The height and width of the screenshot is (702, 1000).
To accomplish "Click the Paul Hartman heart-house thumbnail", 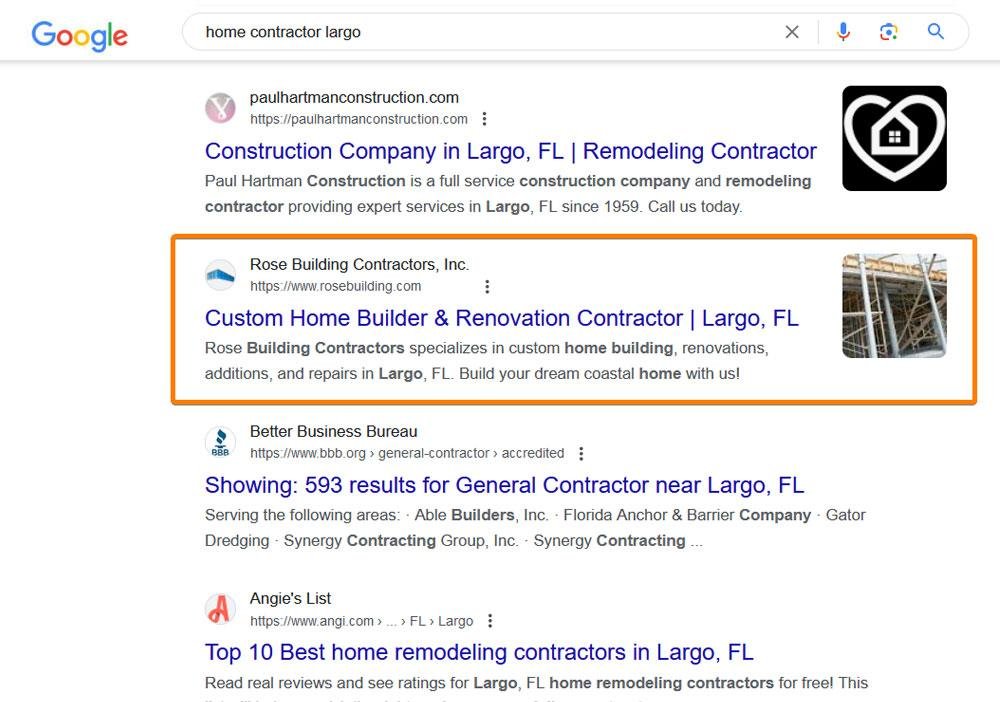I will point(894,138).
